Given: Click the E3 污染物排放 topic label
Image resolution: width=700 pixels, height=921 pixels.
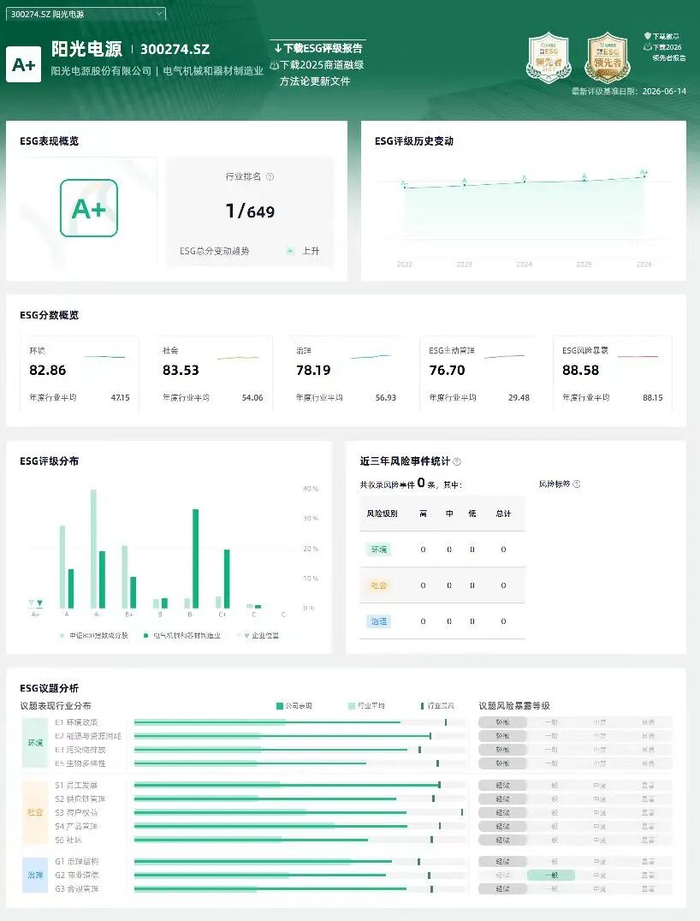Looking at the screenshot, I should (x=80, y=749).
